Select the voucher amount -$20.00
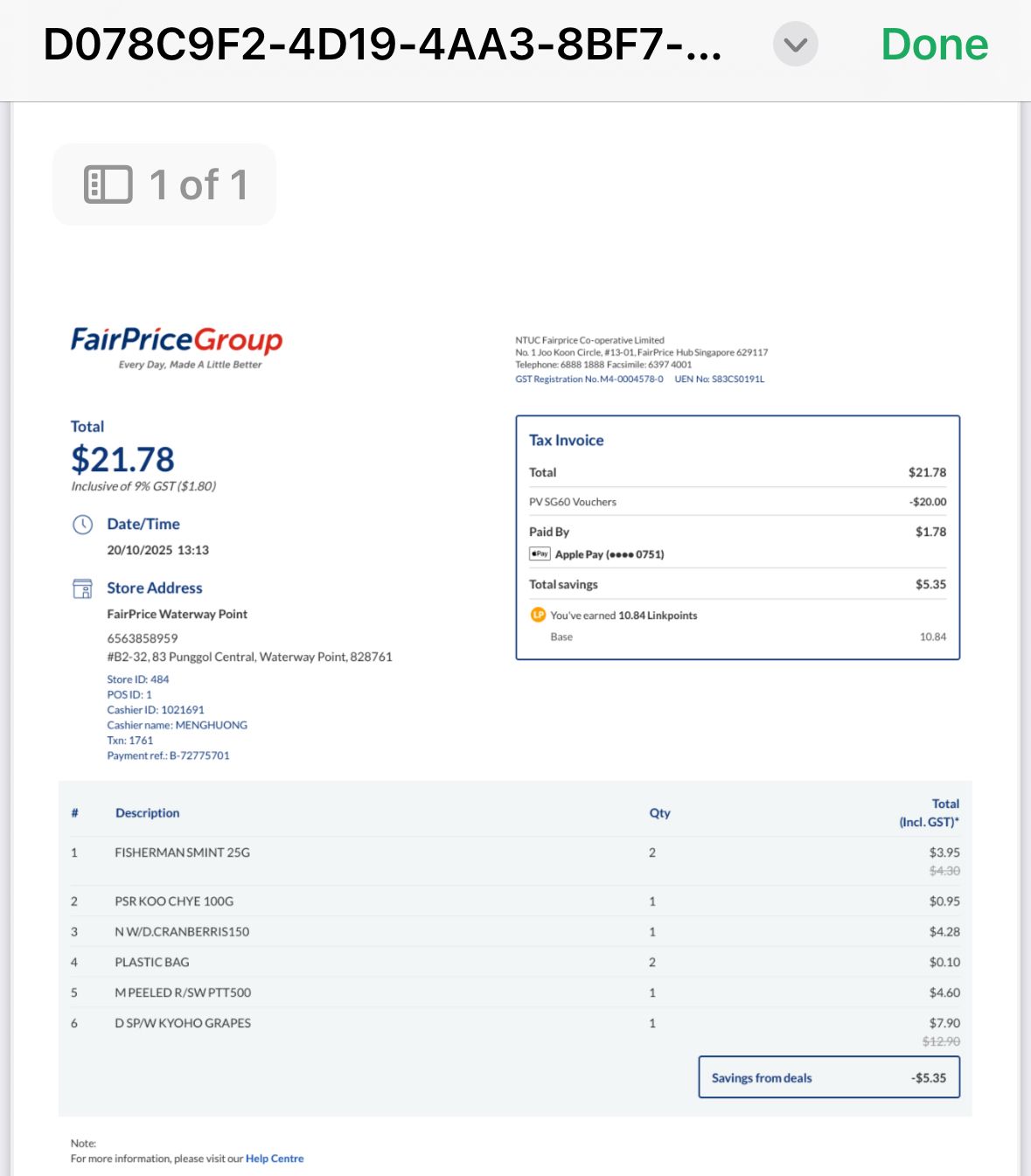1031x1176 pixels. click(928, 502)
